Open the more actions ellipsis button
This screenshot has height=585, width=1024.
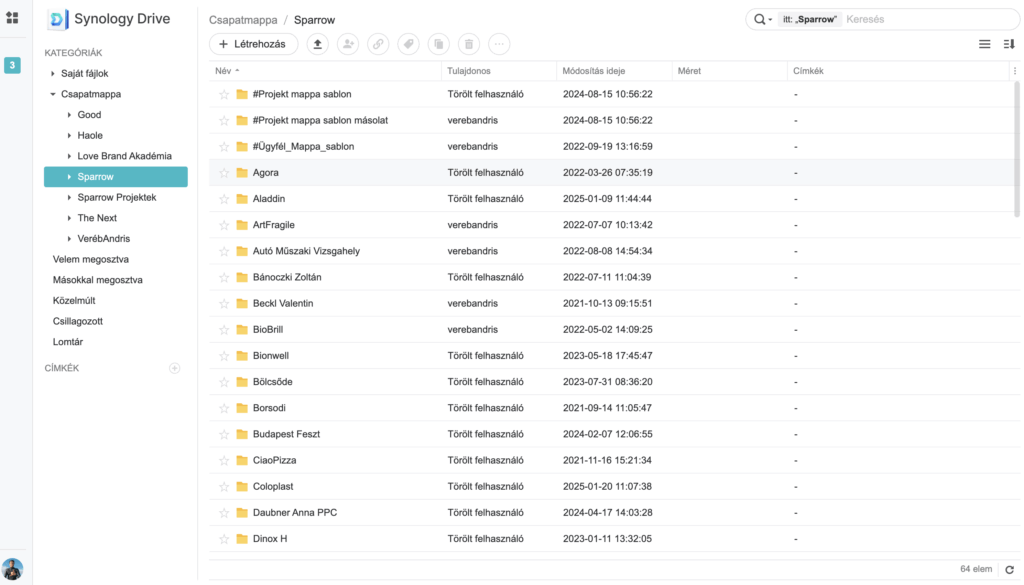pos(499,44)
